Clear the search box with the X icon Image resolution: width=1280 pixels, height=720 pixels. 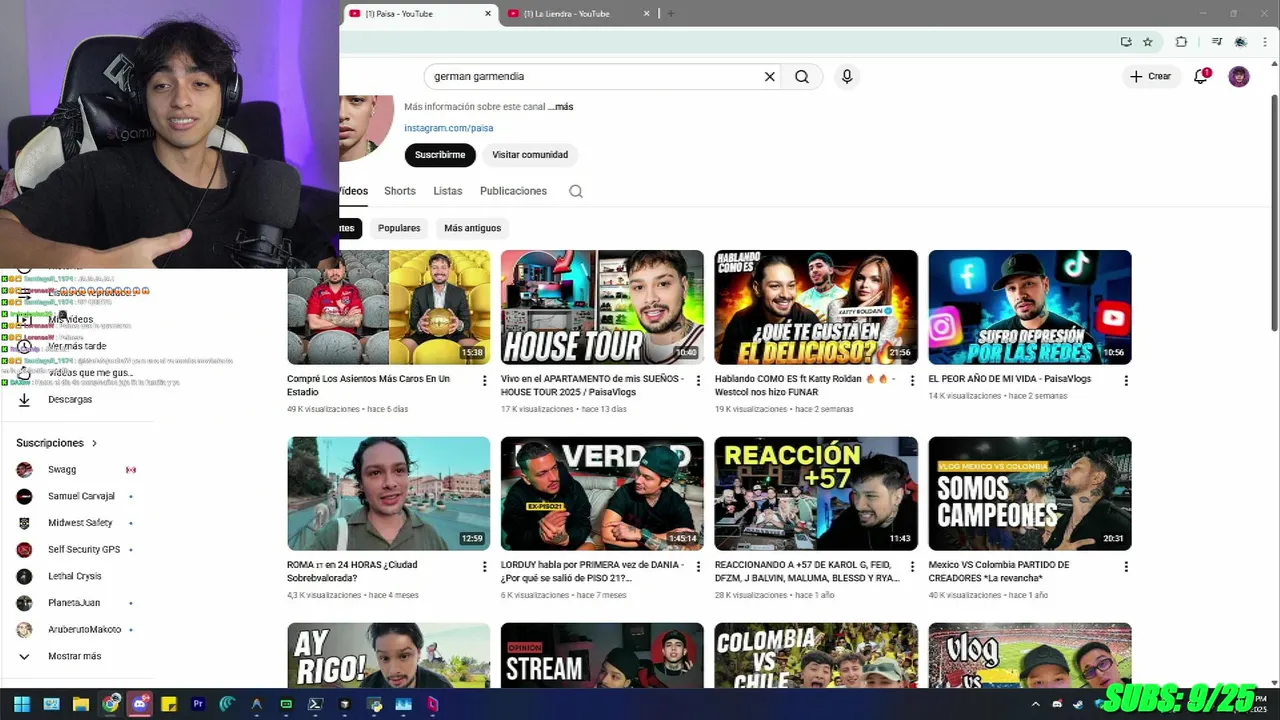[770, 76]
